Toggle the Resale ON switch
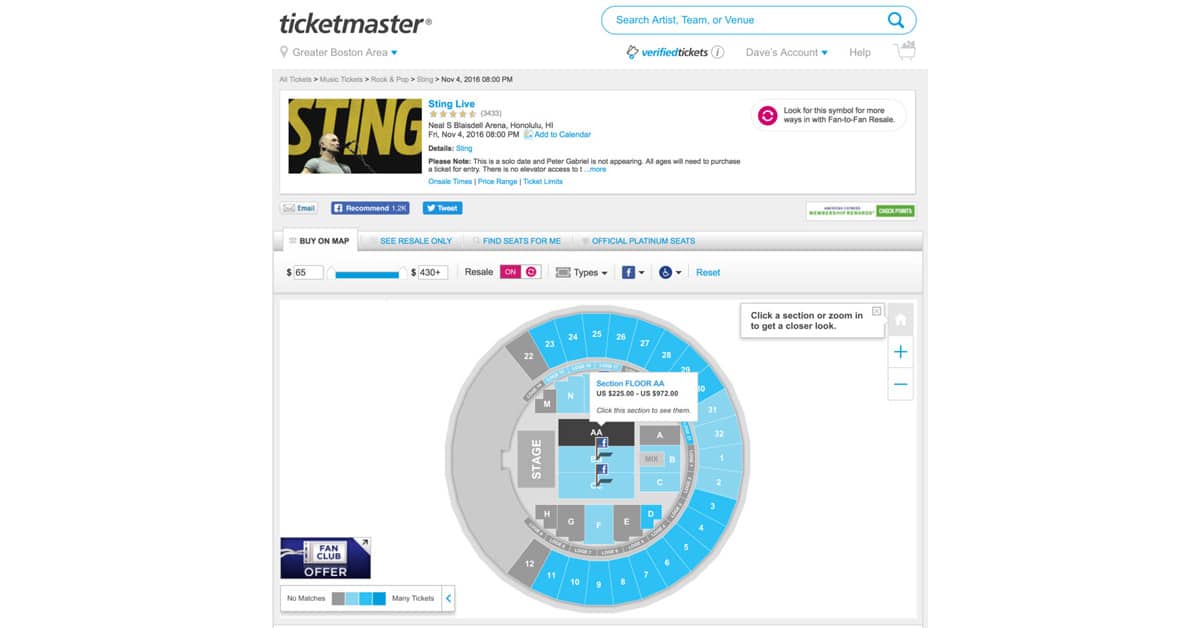The image size is (1200, 628). click(520, 272)
